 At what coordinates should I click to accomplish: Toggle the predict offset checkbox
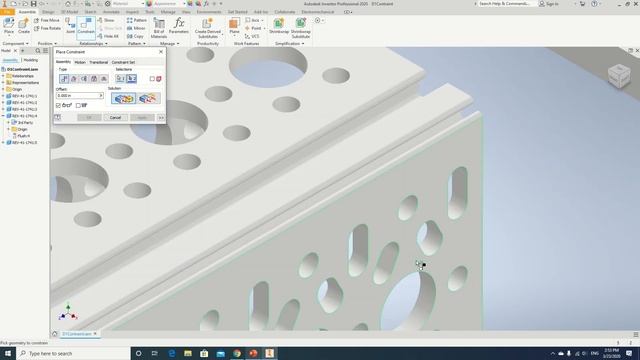click(x=78, y=105)
